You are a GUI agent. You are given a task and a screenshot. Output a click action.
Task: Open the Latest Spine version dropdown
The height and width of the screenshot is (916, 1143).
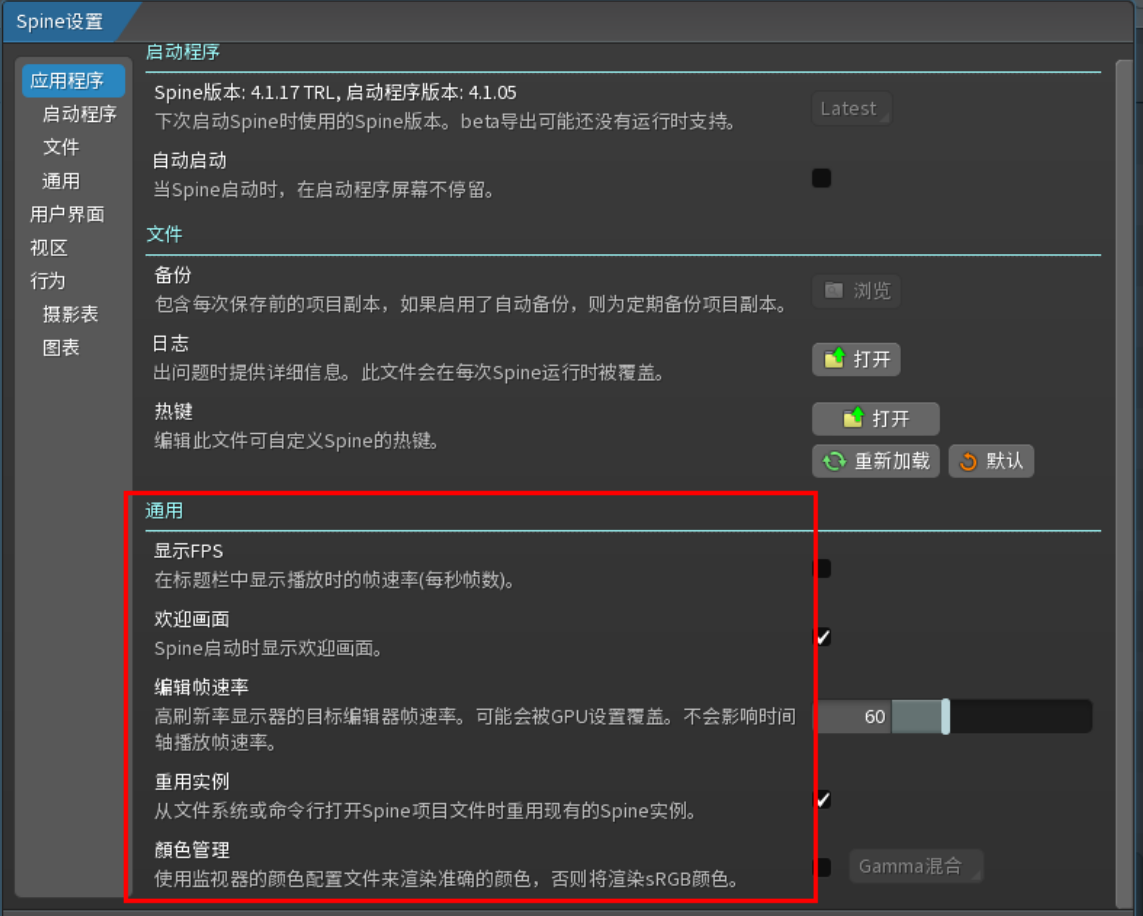pyautogui.click(x=851, y=109)
